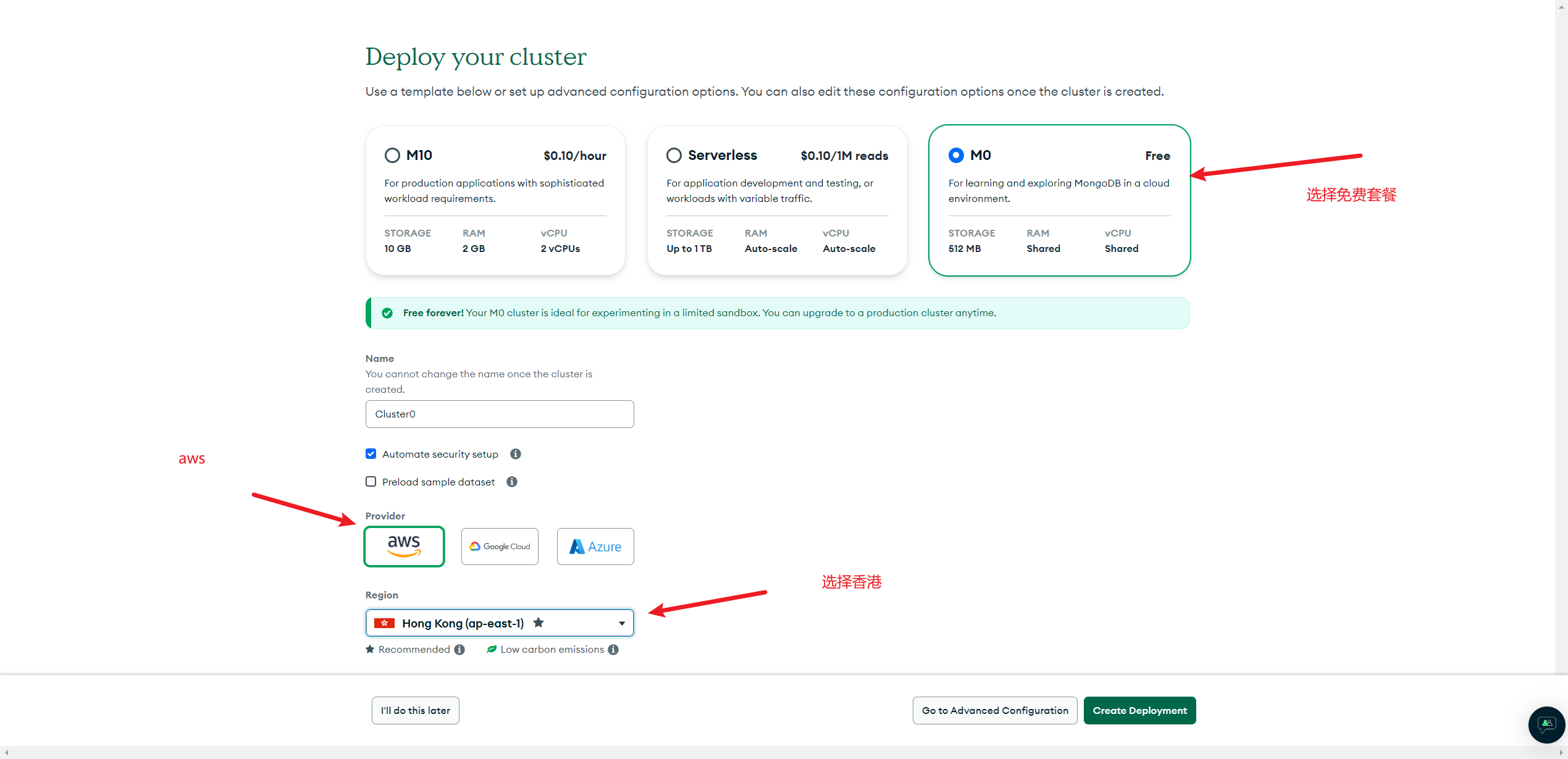Expand the Region dropdown menu
This screenshot has height=759, width=1568.
coord(622,623)
